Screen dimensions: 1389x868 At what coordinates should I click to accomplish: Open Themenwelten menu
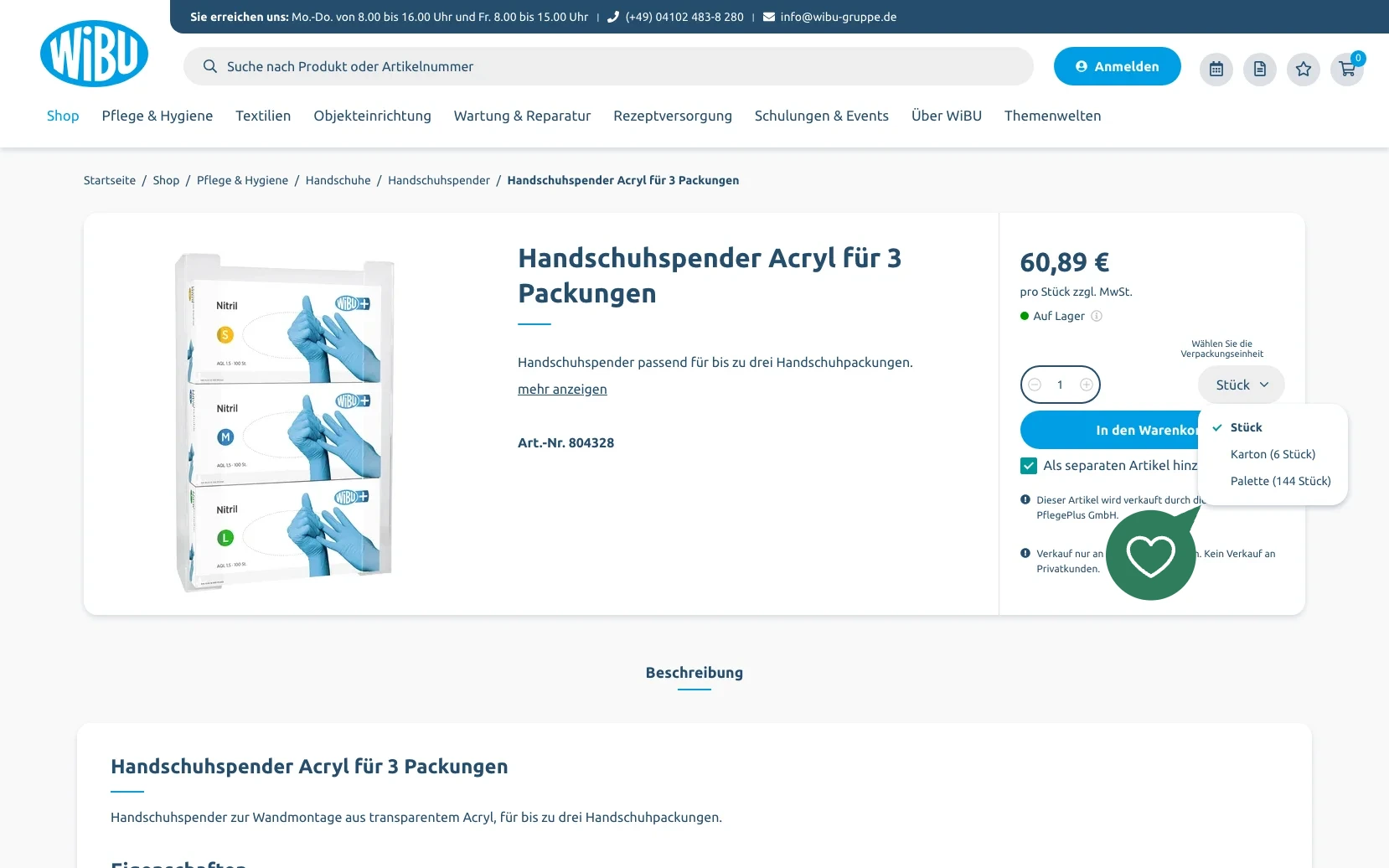click(x=1053, y=116)
